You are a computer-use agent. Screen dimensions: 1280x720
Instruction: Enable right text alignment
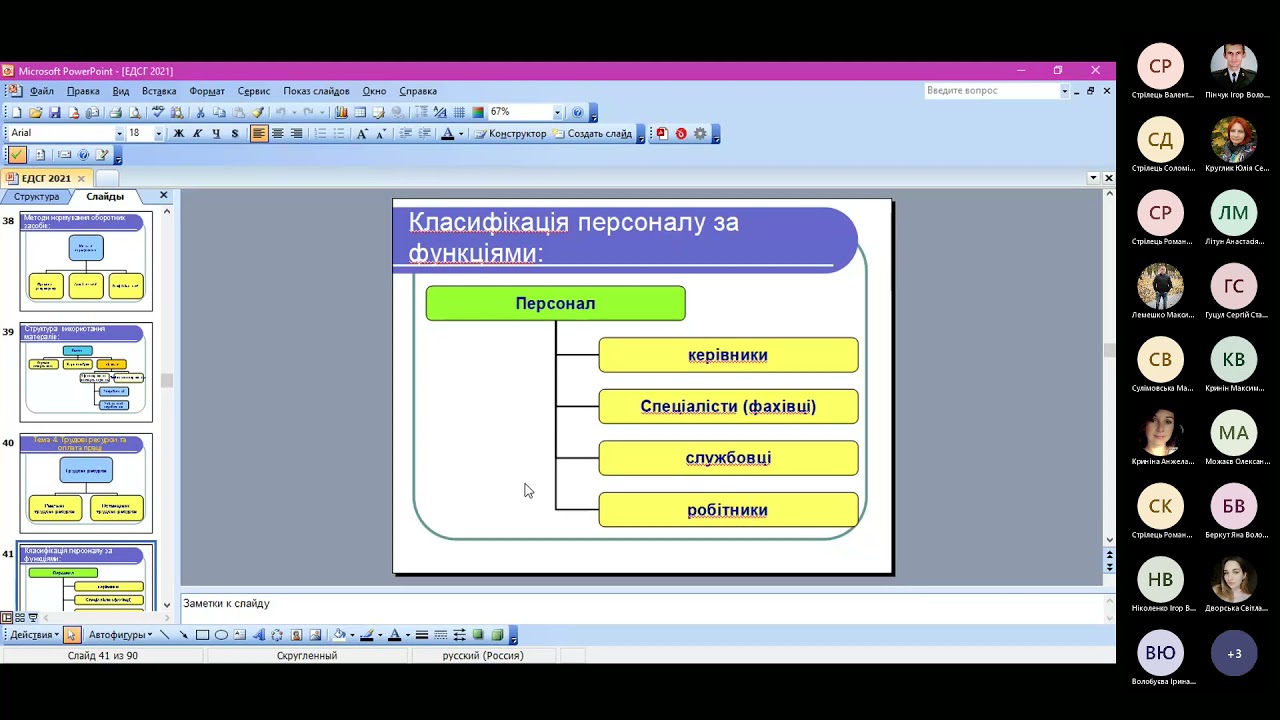pos(296,133)
